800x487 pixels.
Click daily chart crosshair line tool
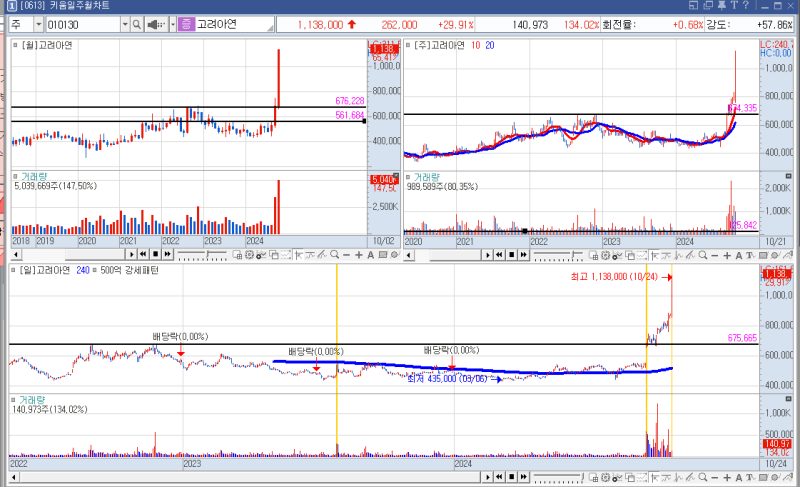pyautogui.click(x=655, y=477)
